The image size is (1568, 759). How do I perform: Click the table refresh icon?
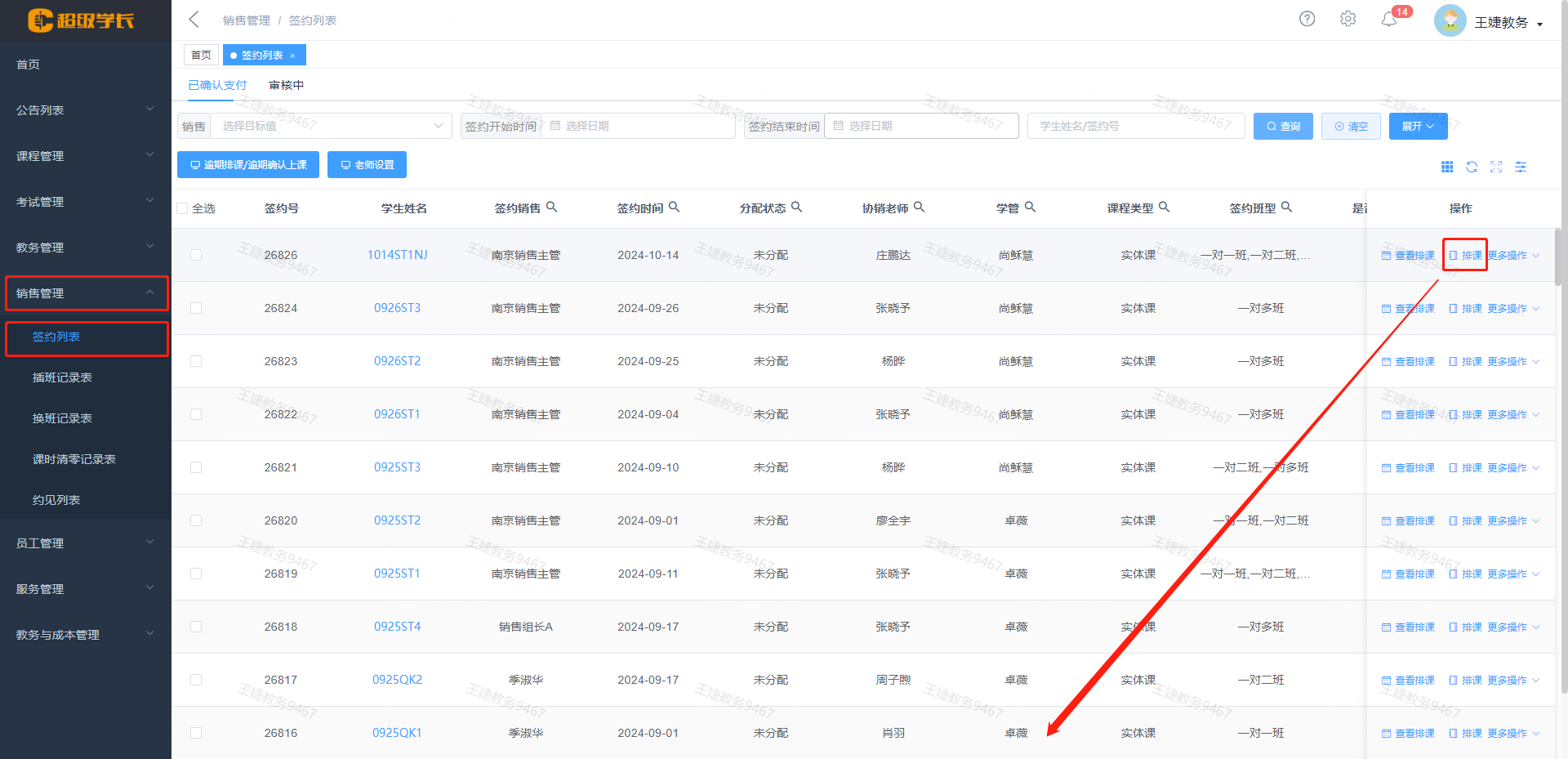(x=1472, y=167)
